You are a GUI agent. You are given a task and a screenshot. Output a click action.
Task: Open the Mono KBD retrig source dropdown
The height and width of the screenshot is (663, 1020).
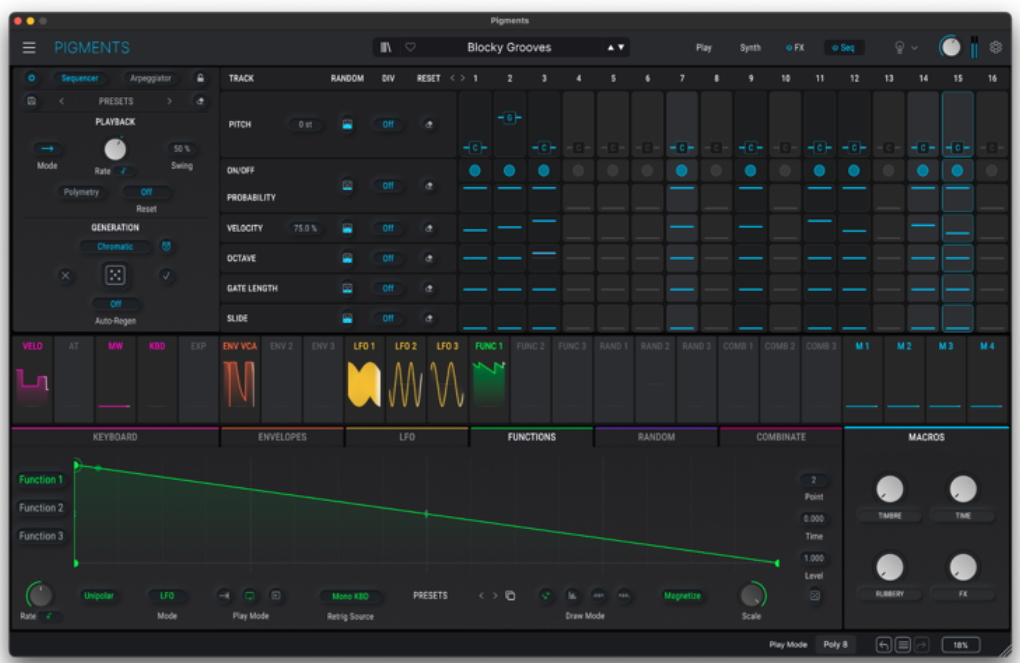click(x=350, y=596)
